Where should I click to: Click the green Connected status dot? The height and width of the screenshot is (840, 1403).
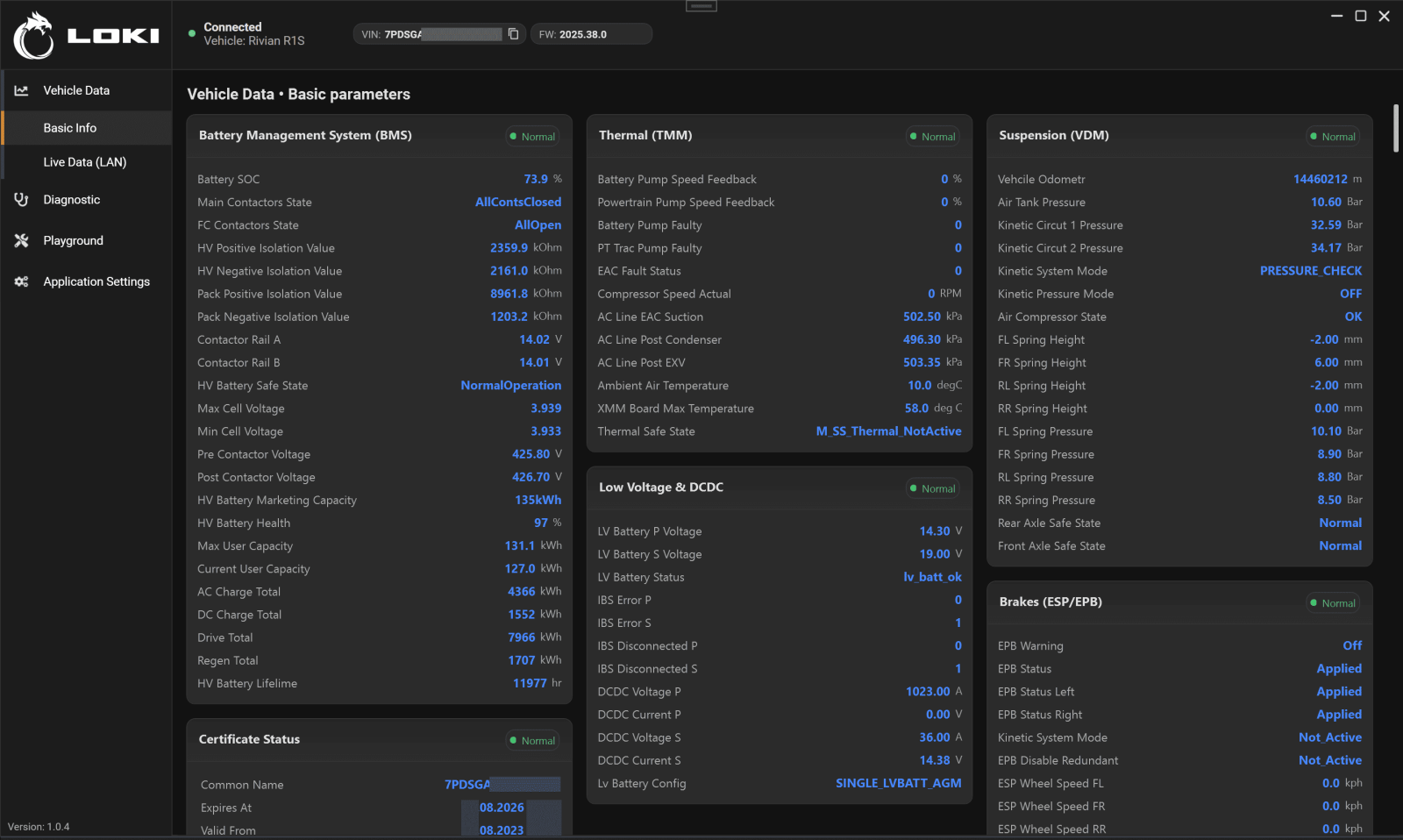click(192, 33)
